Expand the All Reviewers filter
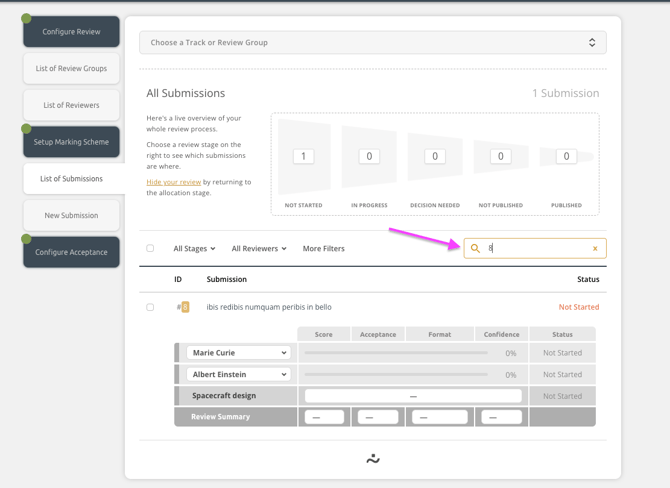The image size is (670, 488). tap(259, 249)
